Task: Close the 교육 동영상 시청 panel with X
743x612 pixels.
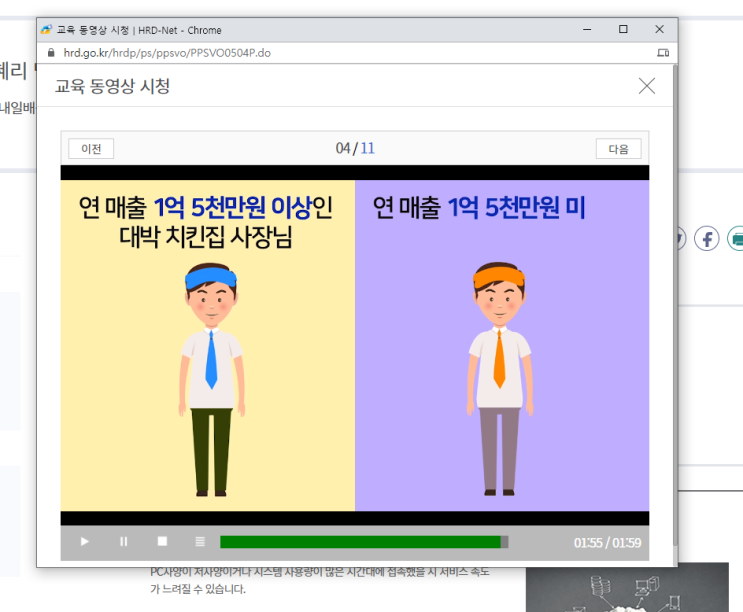Action: 647,86
